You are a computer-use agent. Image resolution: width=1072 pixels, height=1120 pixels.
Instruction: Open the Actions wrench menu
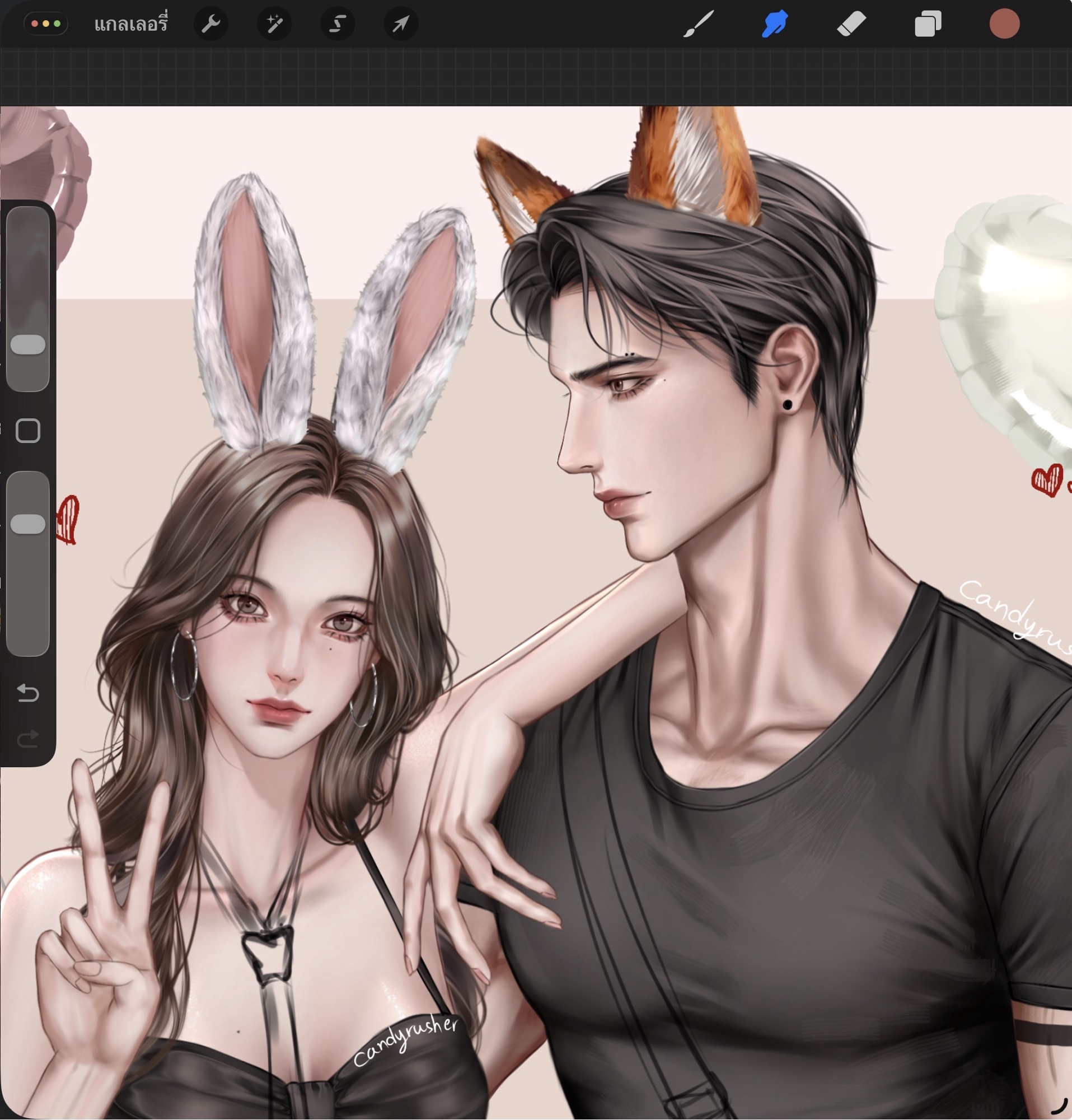point(210,24)
